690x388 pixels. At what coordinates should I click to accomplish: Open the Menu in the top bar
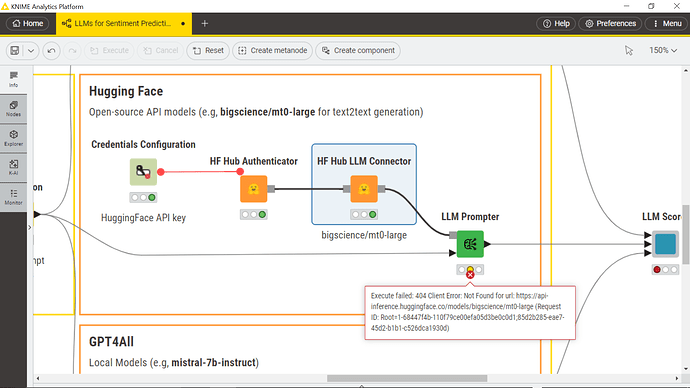pyautogui.click(x=667, y=23)
